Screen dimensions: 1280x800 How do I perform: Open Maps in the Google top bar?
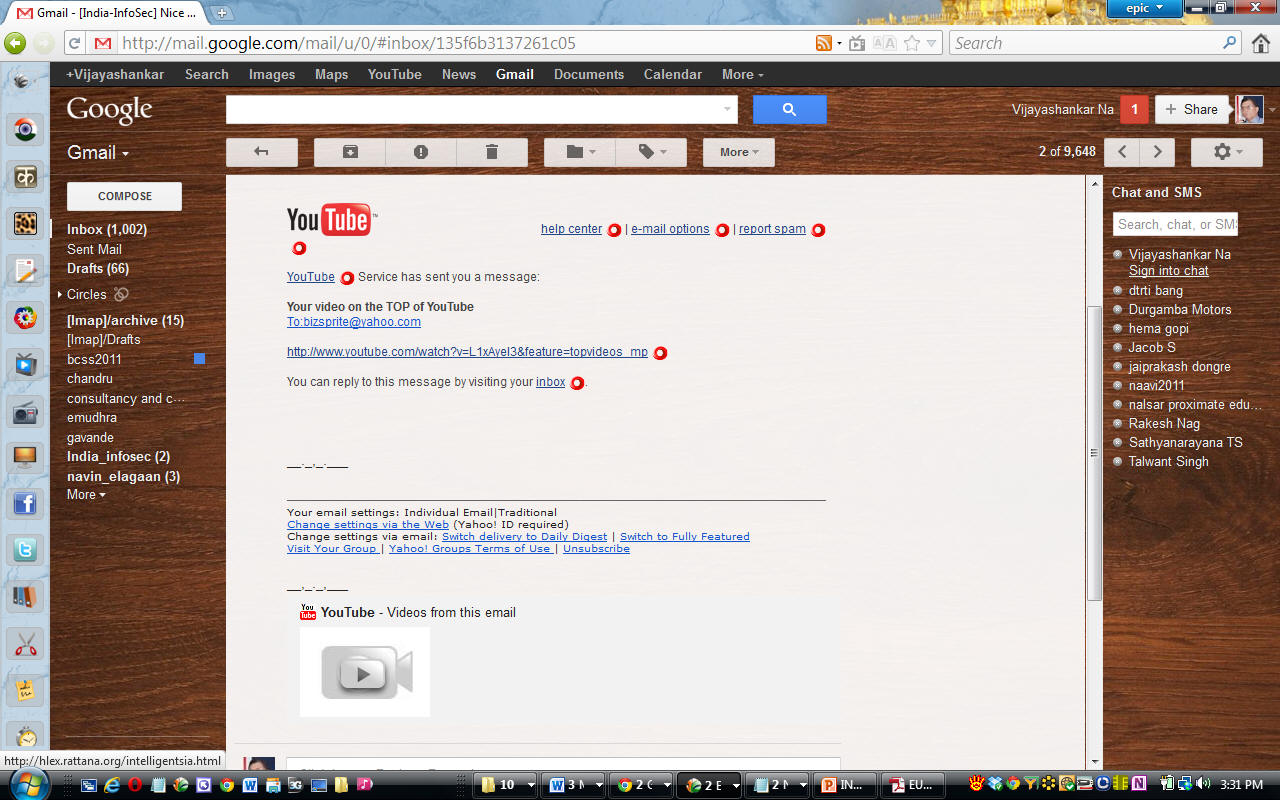(x=331, y=75)
